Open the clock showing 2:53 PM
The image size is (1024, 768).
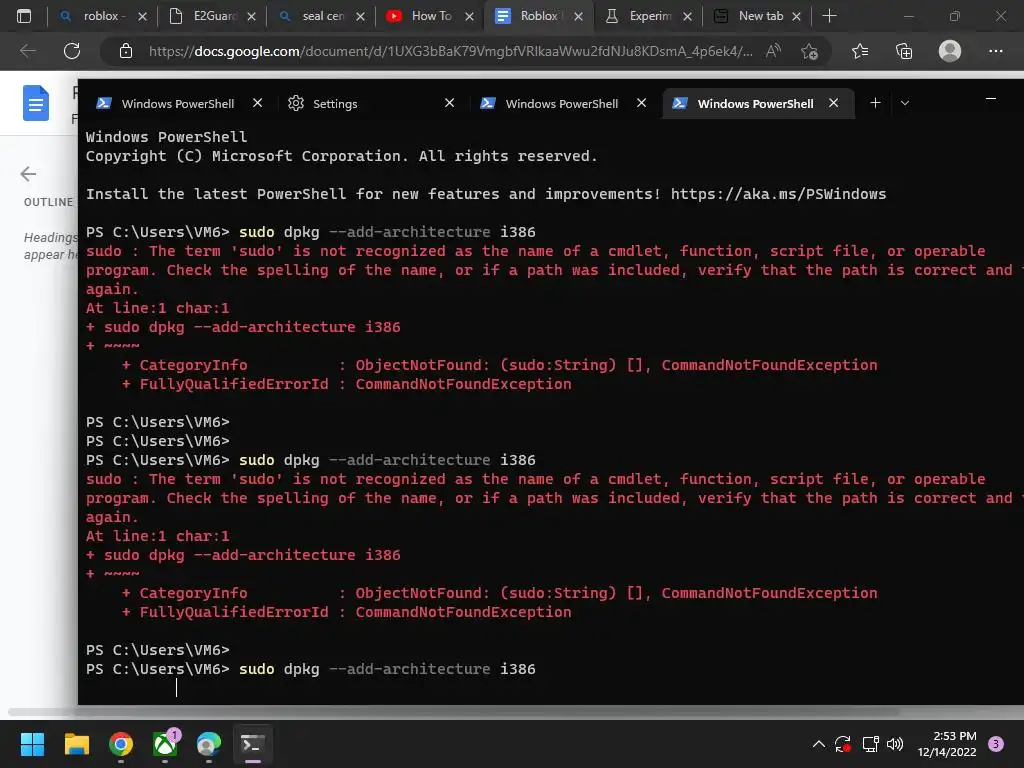click(x=947, y=744)
